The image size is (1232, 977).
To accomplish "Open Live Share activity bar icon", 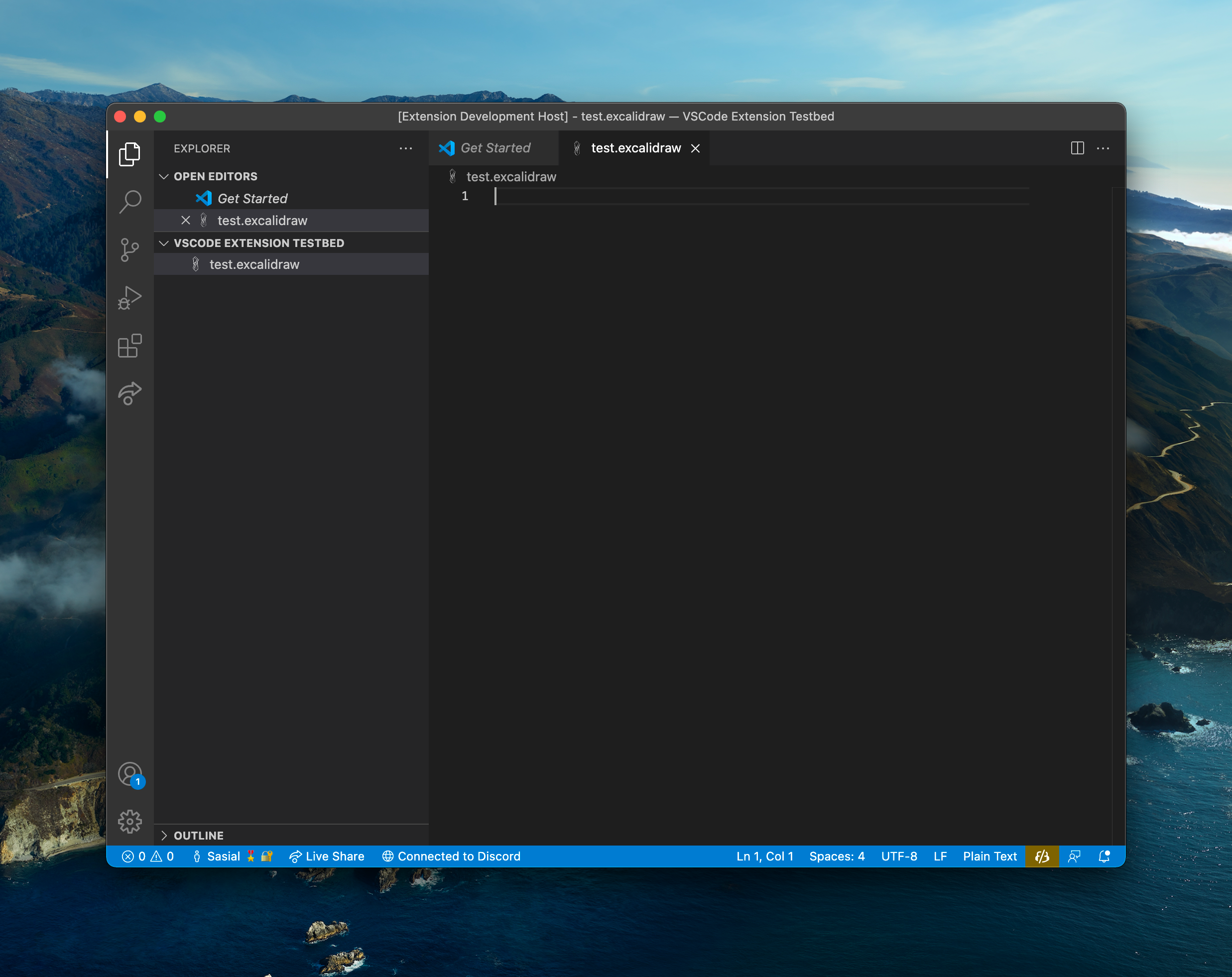I will coord(129,394).
